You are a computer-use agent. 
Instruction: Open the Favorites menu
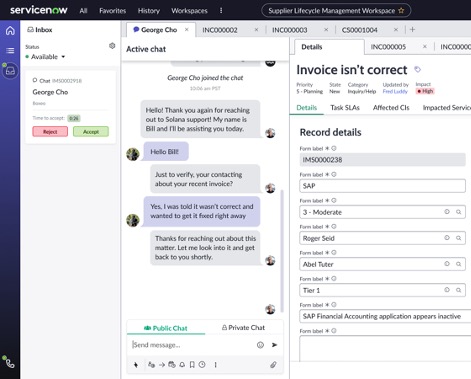[113, 11]
